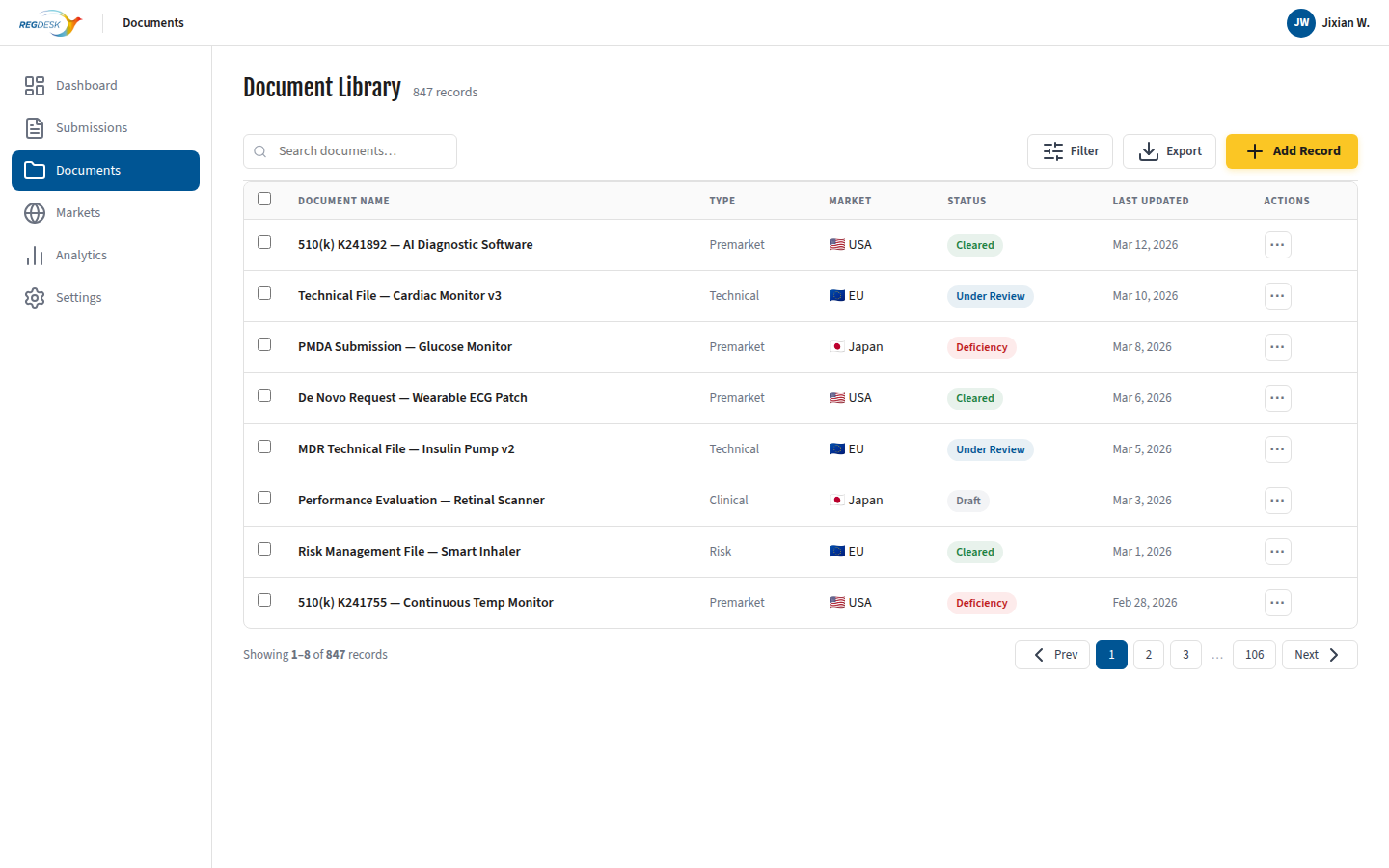Click the Analytics chart icon
The width and height of the screenshot is (1389, 868).
point(35,255)
